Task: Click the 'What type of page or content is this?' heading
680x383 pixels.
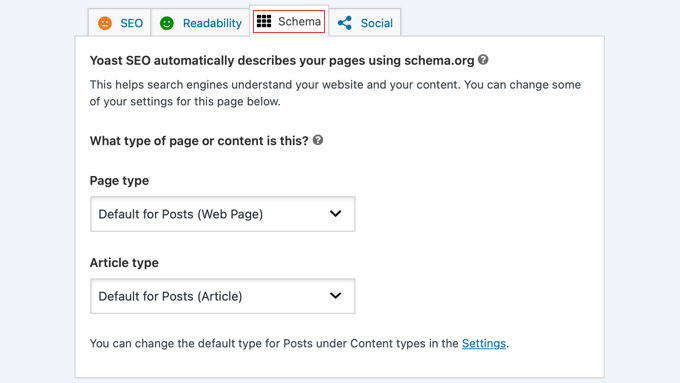Action: (x=199, y=141)
